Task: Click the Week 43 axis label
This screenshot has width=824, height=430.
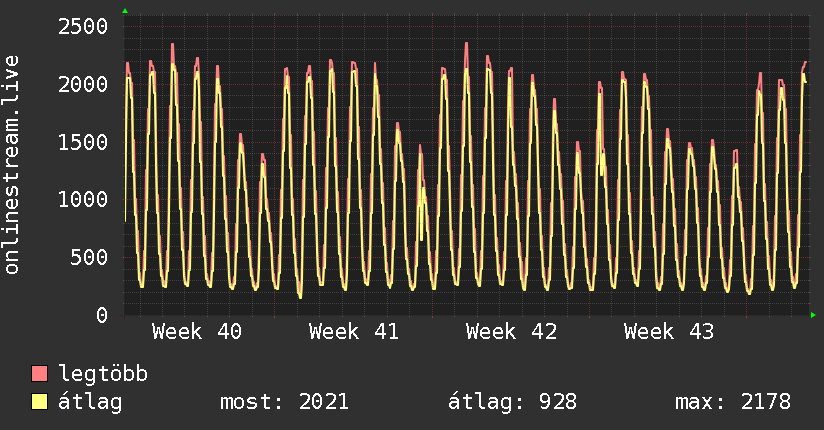Action: [668, 332]
